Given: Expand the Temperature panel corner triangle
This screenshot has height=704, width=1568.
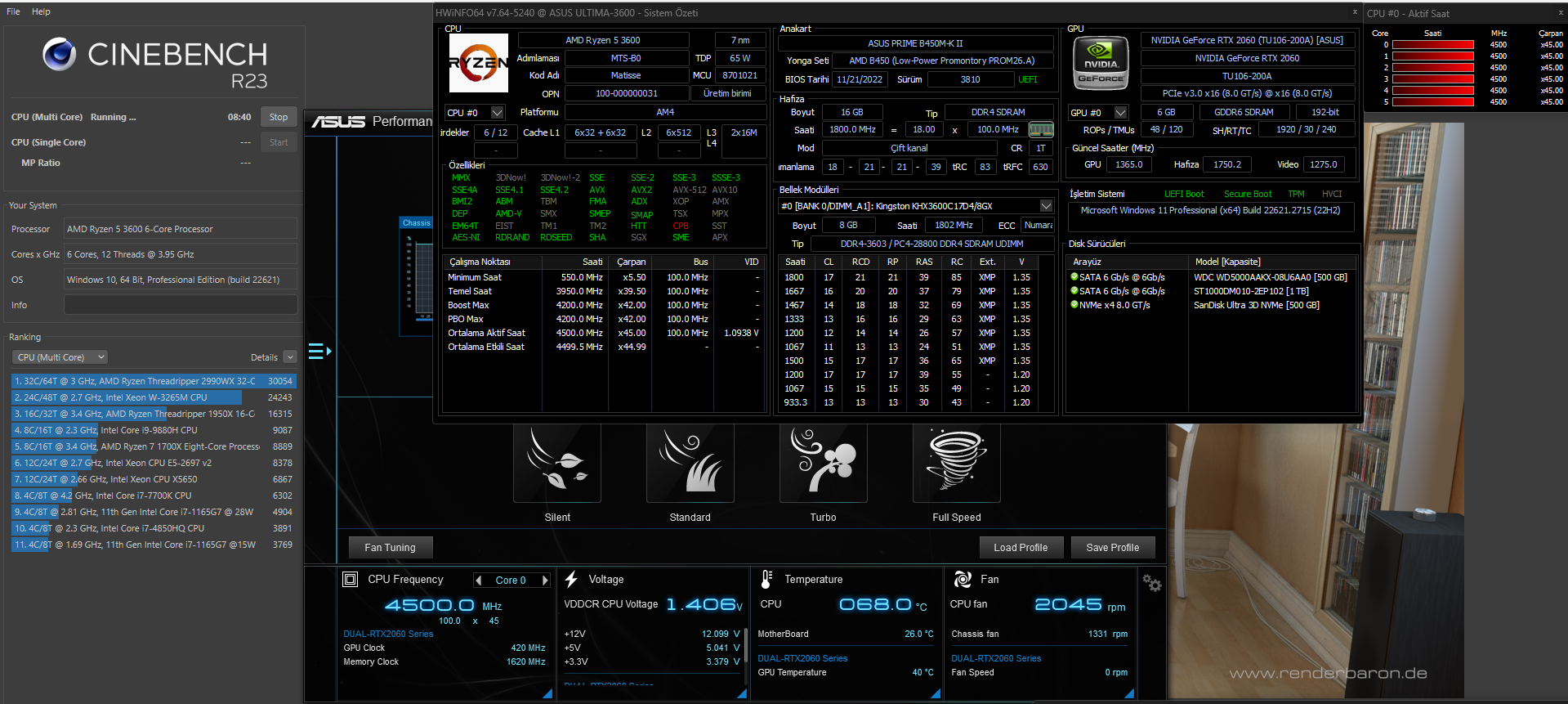Looking at the screenshot, I should tap(936, 693).
